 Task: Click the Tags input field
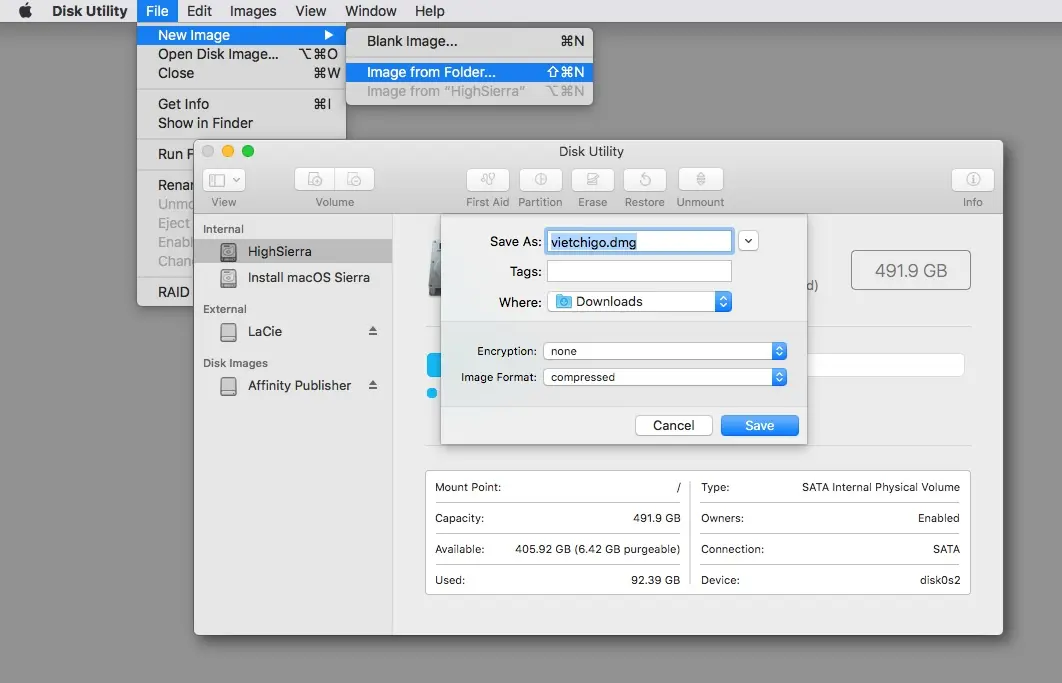pos(639,271)
